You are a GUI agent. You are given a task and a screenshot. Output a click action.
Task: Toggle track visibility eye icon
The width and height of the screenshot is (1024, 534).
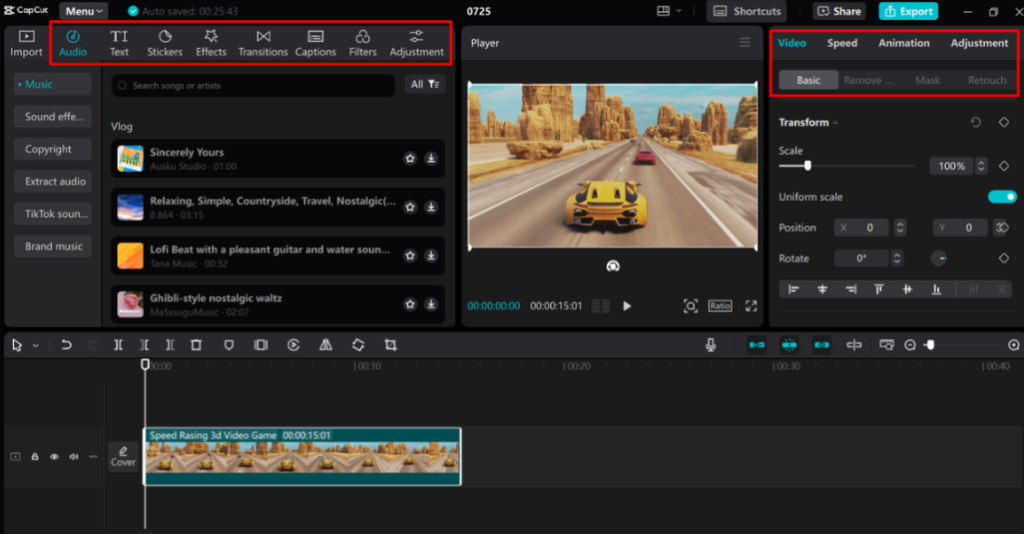coord(54,457)
